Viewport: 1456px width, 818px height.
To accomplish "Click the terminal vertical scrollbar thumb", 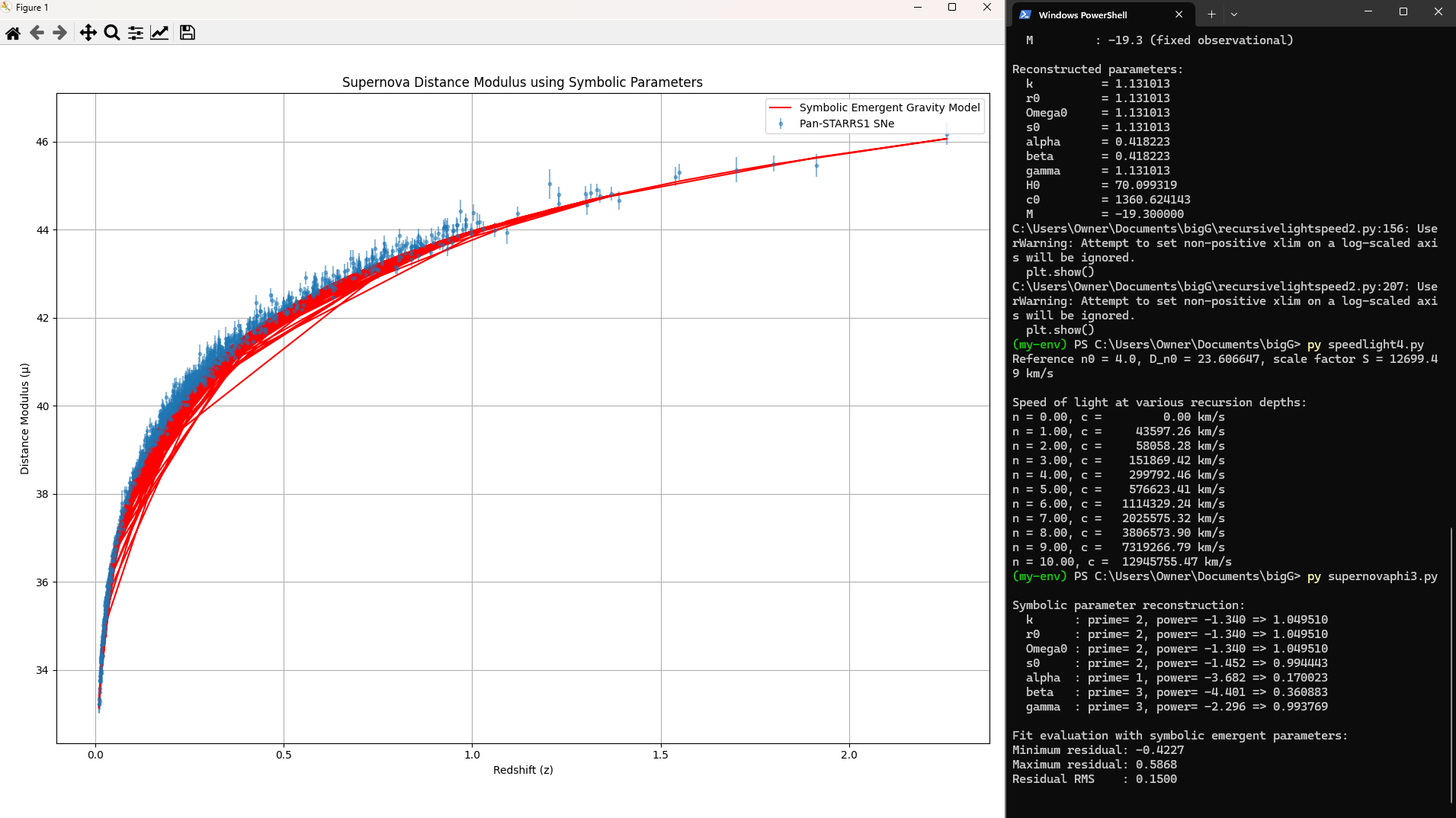I will click(1451, 663).
